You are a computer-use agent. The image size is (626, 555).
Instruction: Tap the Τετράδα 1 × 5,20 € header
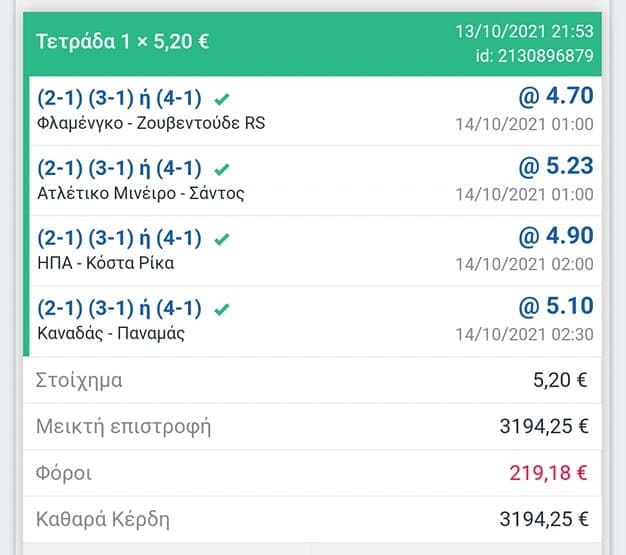[x=123, y=43]
